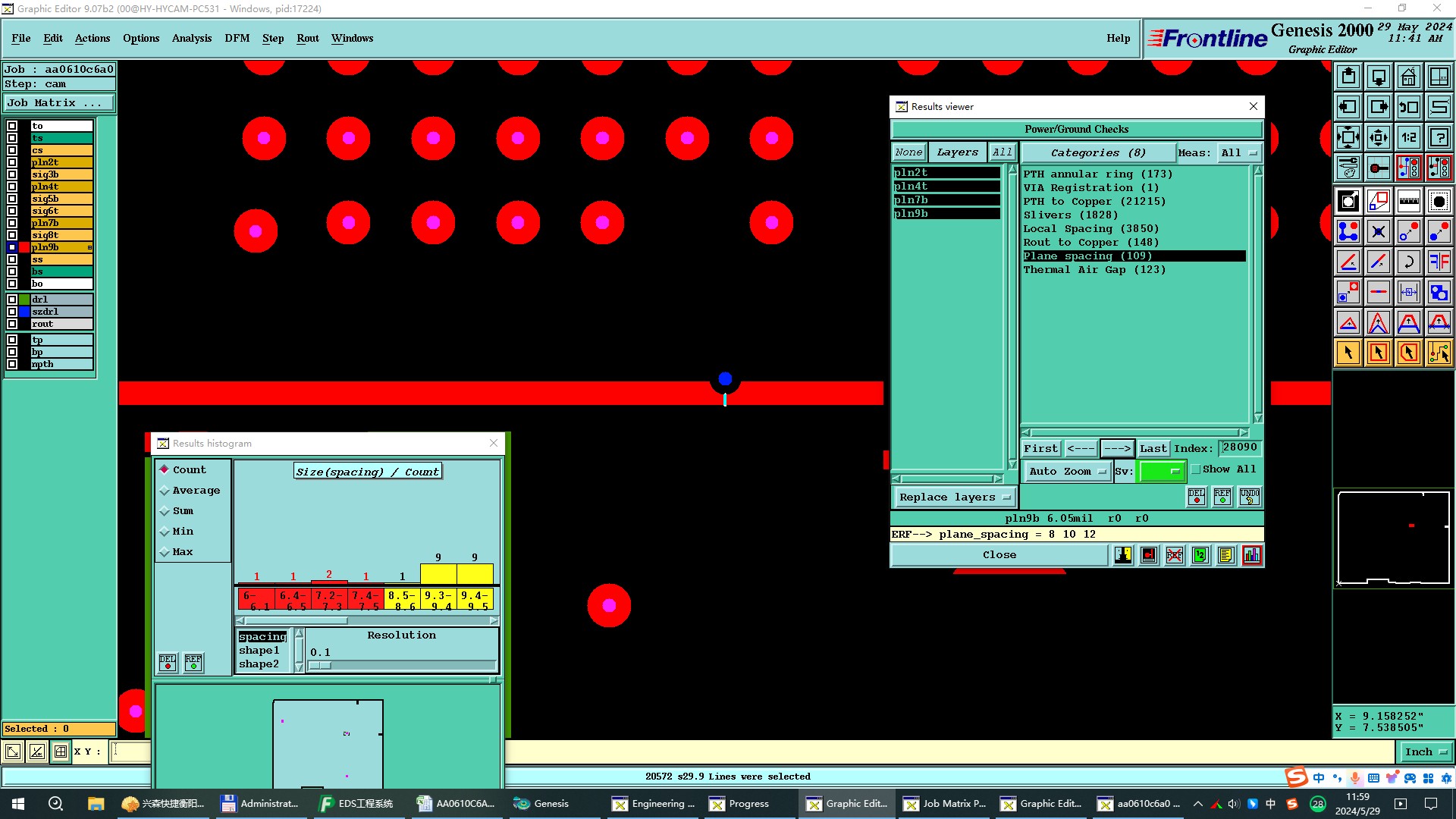Toggle display of layer sig5b
The image size is (1456, 819).
tap(12, 199)
